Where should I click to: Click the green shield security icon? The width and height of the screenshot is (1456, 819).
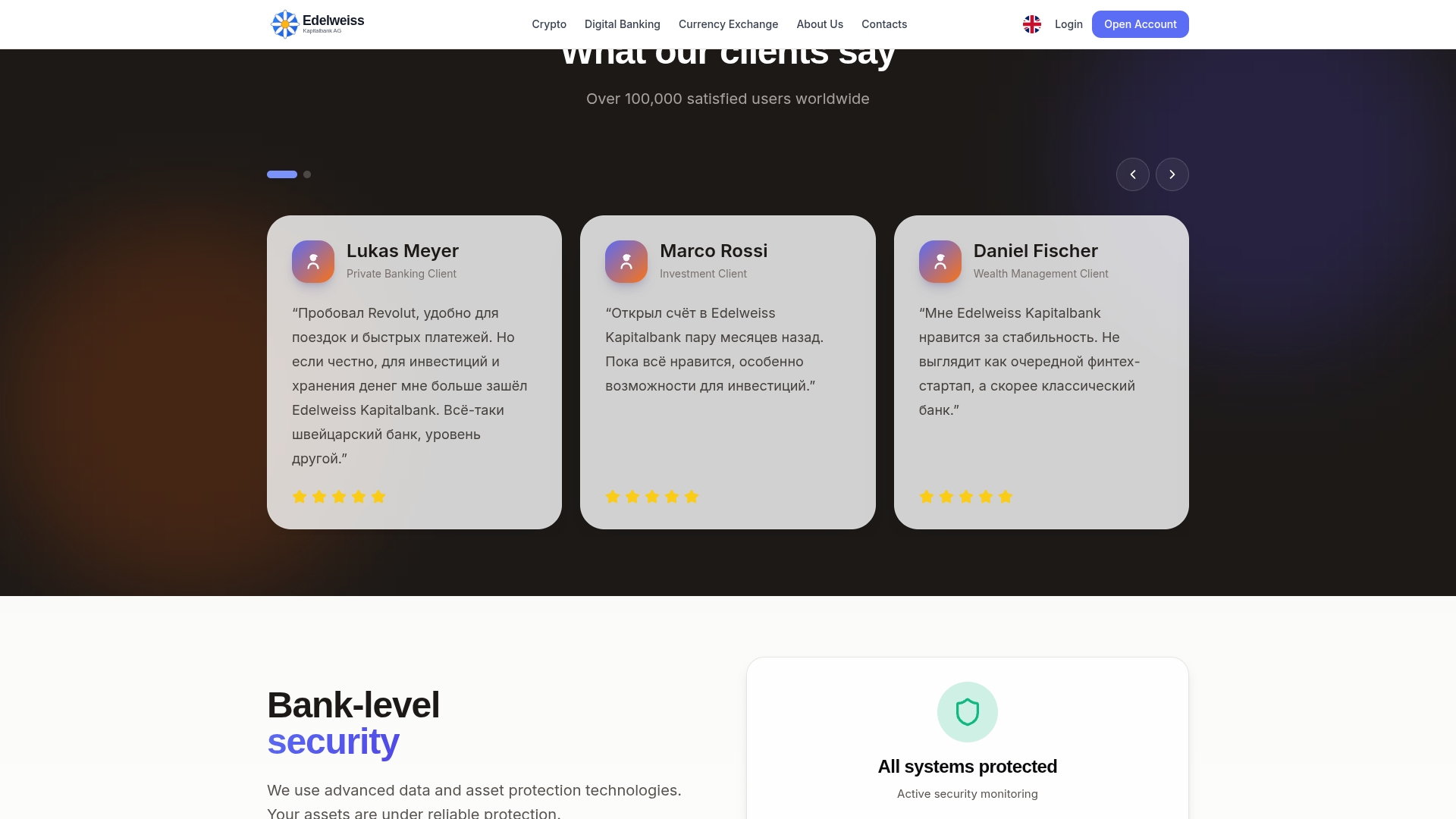(x=968, y=712)
